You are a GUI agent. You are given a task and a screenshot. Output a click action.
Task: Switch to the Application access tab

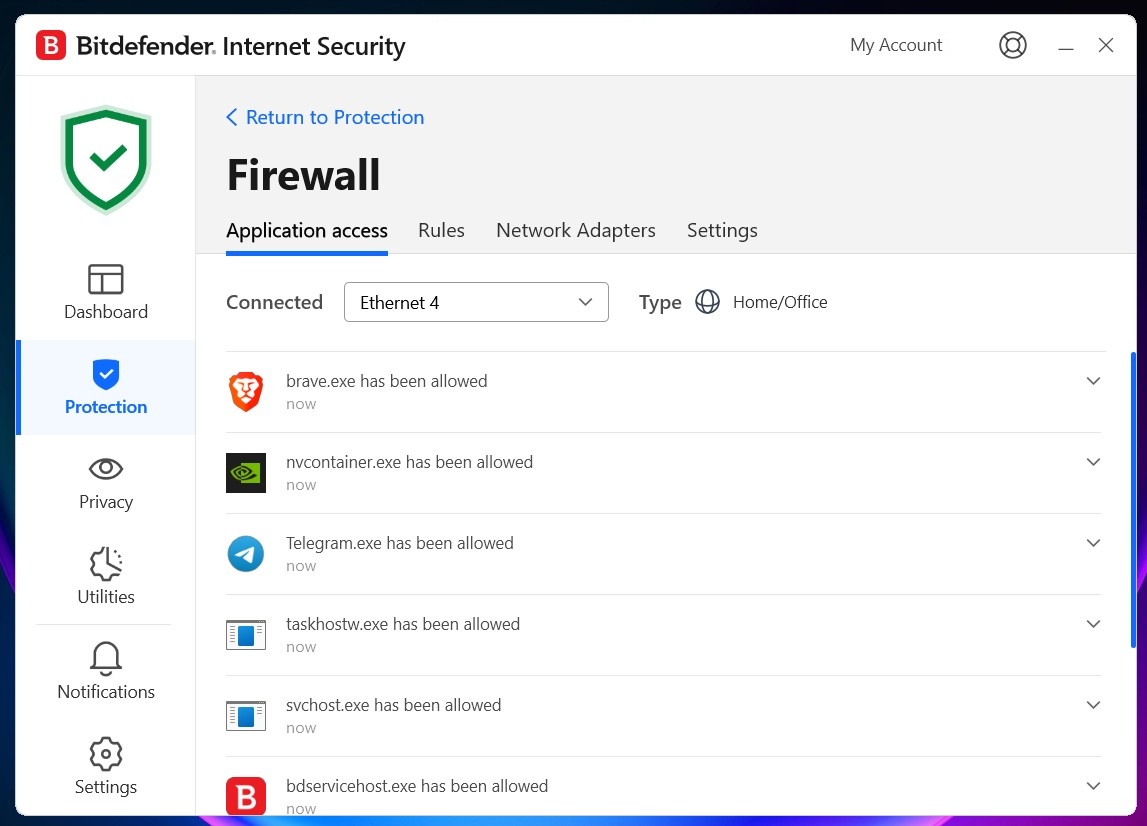(x=307, y=230)
